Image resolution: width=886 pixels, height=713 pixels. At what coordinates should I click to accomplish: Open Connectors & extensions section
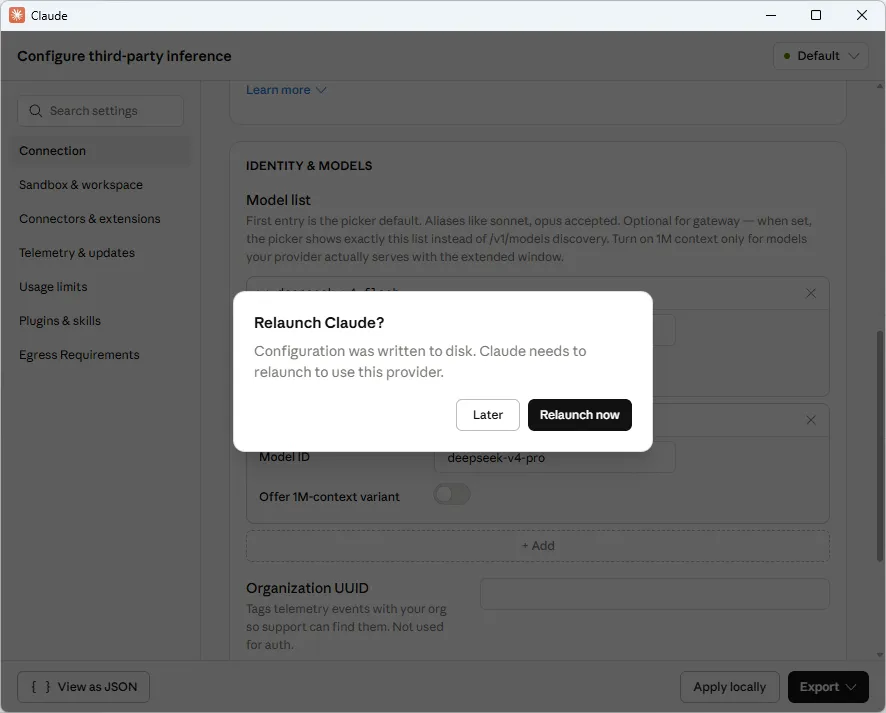pyautogui.click(x=89, y=219)
